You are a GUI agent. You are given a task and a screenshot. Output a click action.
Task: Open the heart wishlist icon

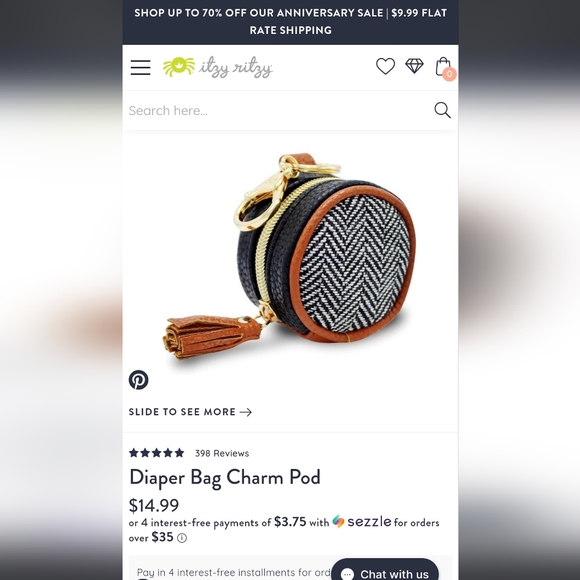pyautogui.click(x=385, y=66)
